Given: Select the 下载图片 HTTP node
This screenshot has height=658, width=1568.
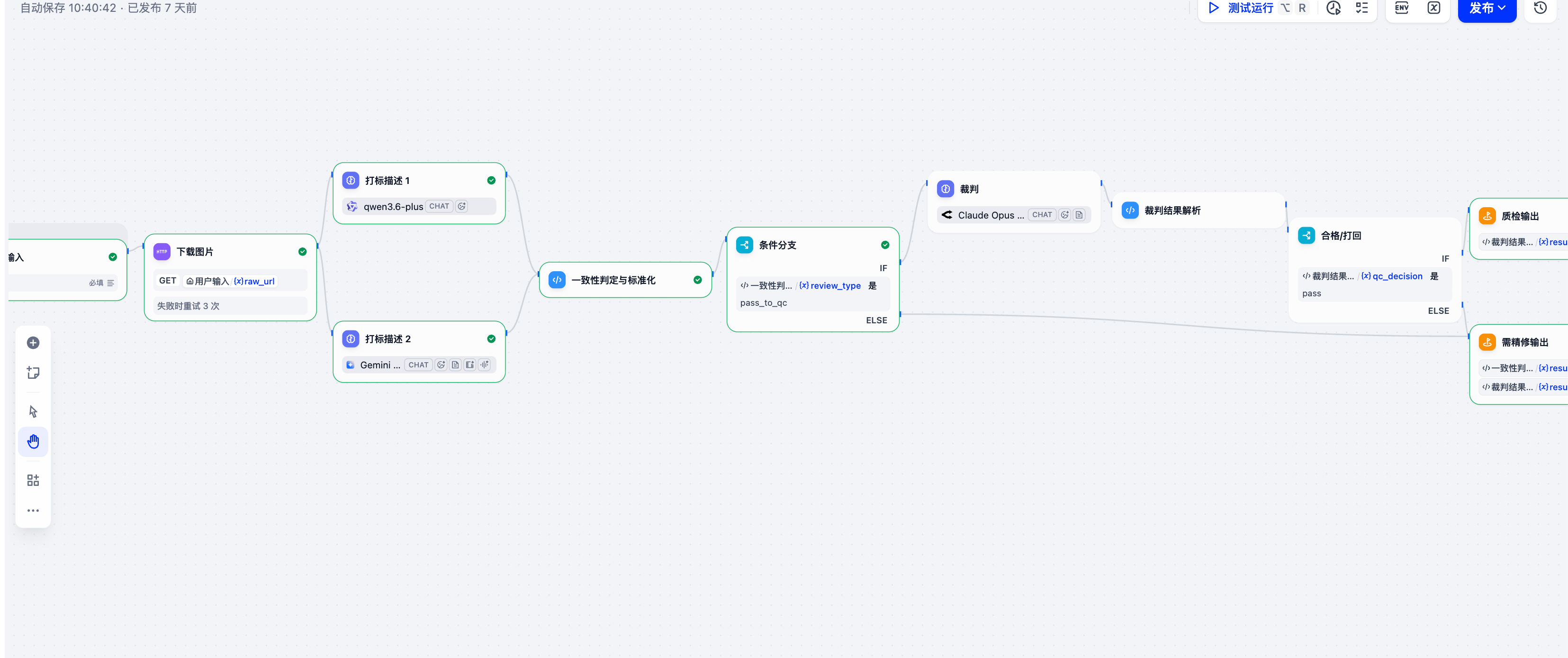Looking at the screenshot, I should coord(230,277).
